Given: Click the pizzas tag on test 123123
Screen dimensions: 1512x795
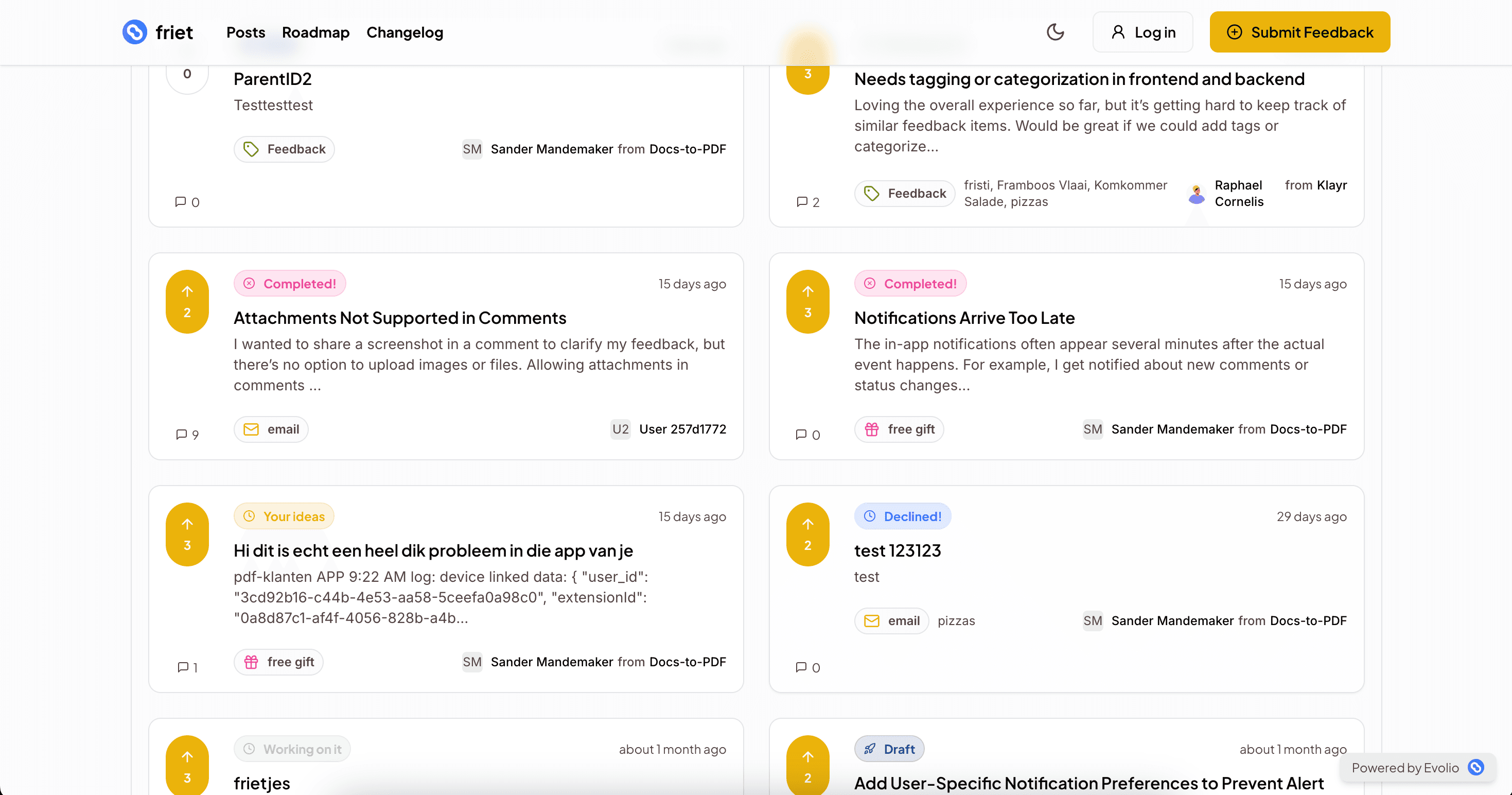Looking at the screenshot, I should [x=957, y=620].
